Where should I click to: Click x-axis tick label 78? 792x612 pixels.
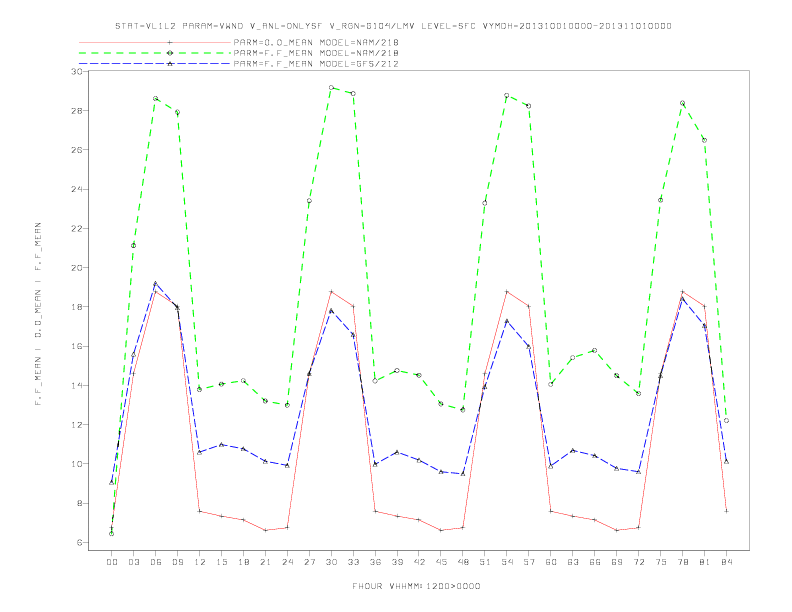682,562
